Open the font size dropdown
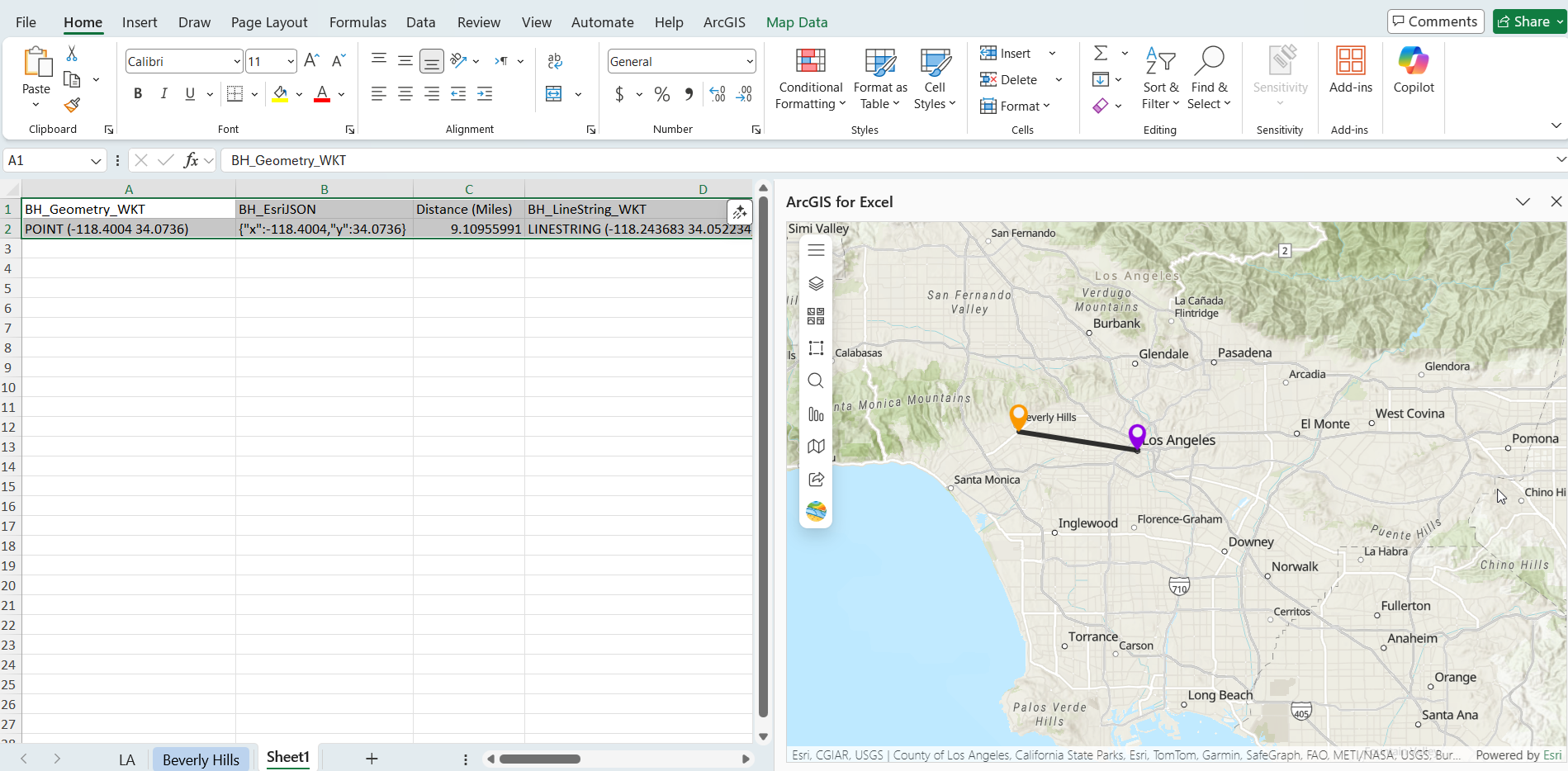The width and height of the screenshot is (1568, 771). point(291,61)
